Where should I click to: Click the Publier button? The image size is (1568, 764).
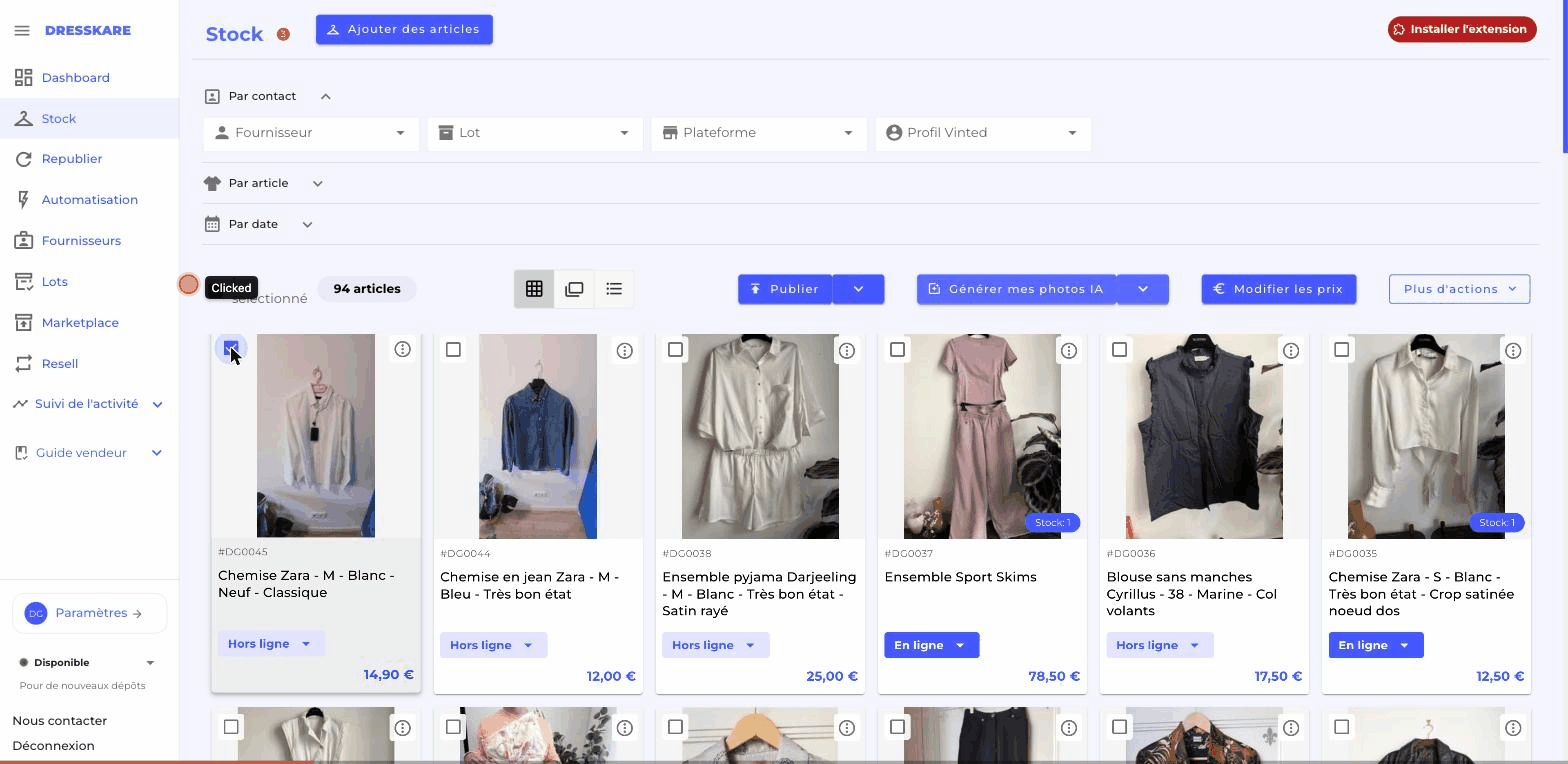click(x=785, y=289)
